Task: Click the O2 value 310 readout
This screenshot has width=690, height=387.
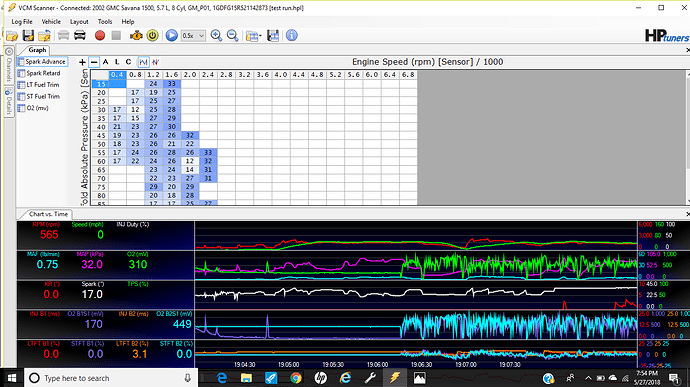Action: coord(138,265)
